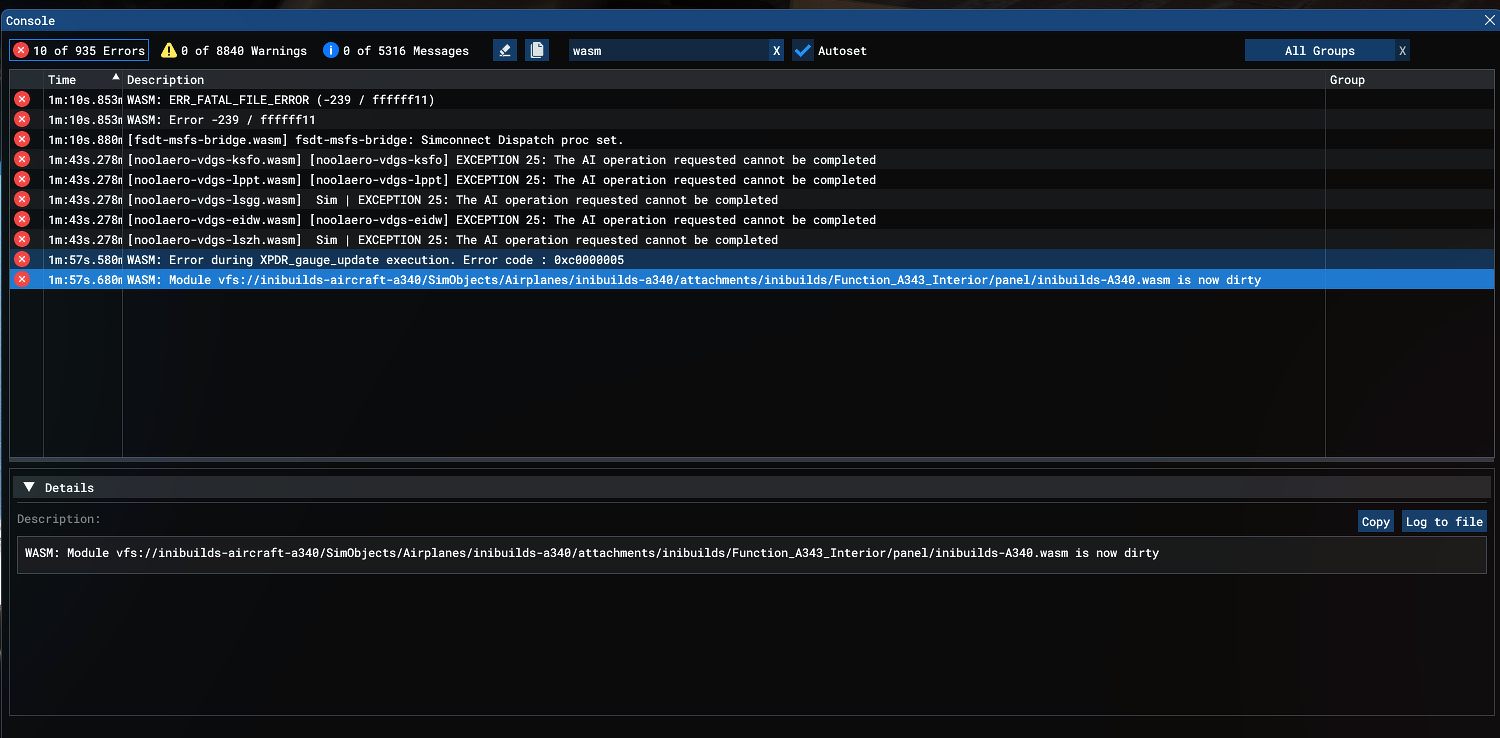Toggle the Errors filter with red X icon
1500x738 pixels.
(79, 50)
